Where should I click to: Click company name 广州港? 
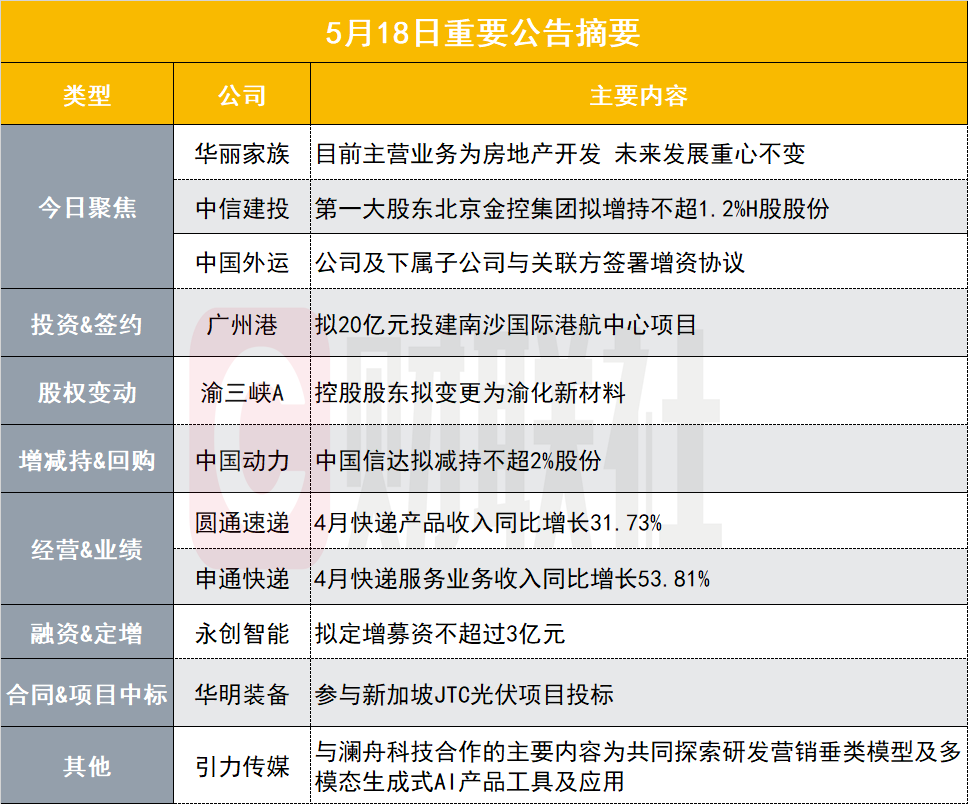(242, 324)
